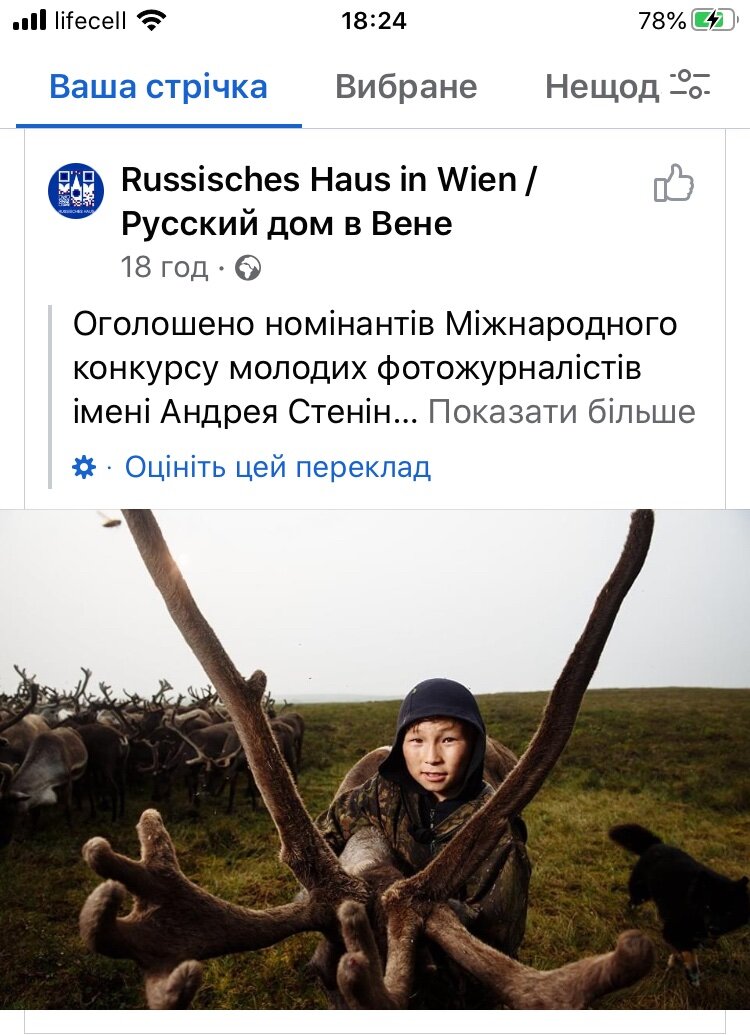Screen dimensions: 750x1035
Task: Tap Оцініть цей переклад link
Action: [x=278, y=467]
